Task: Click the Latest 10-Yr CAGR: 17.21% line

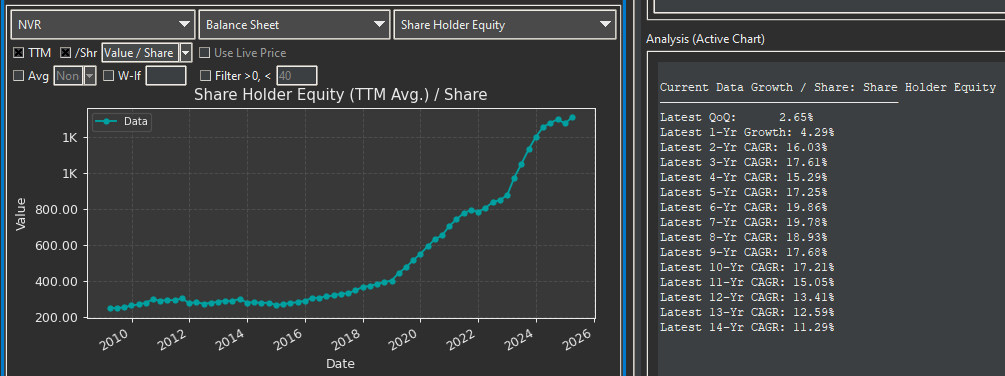Action: (747, 267)
